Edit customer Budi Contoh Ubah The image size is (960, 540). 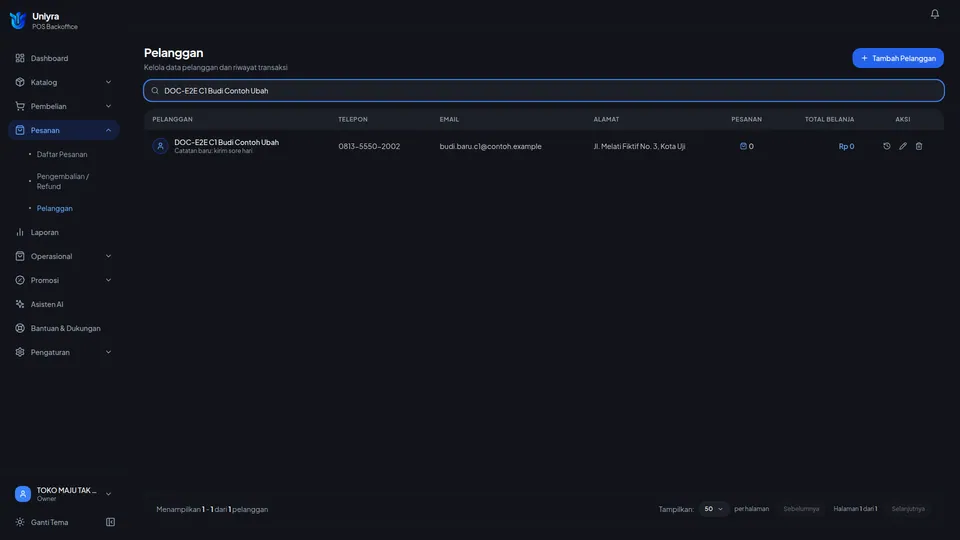click(x=902, y=146)
